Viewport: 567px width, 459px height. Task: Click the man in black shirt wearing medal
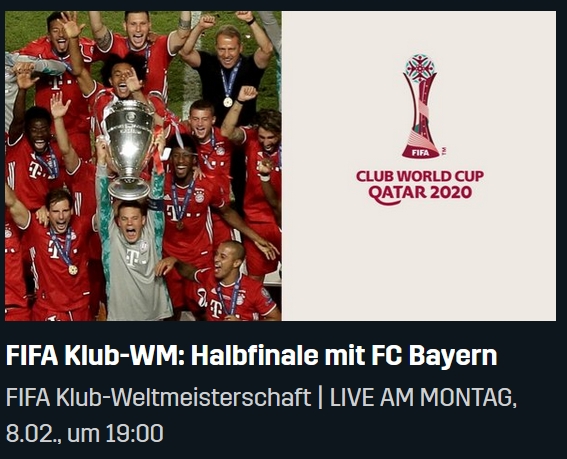(229, 72)
